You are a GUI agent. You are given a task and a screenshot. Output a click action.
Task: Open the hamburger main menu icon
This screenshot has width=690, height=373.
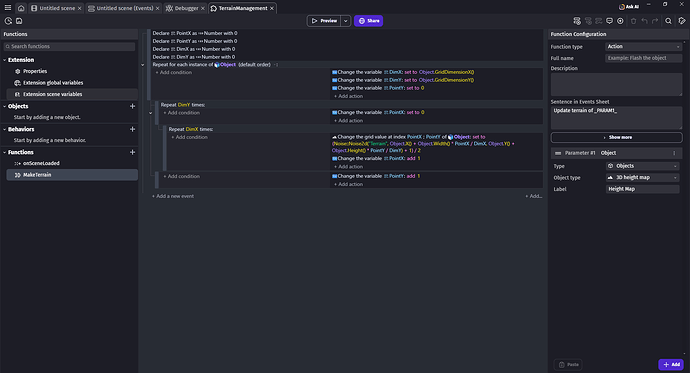coord(8,8)
